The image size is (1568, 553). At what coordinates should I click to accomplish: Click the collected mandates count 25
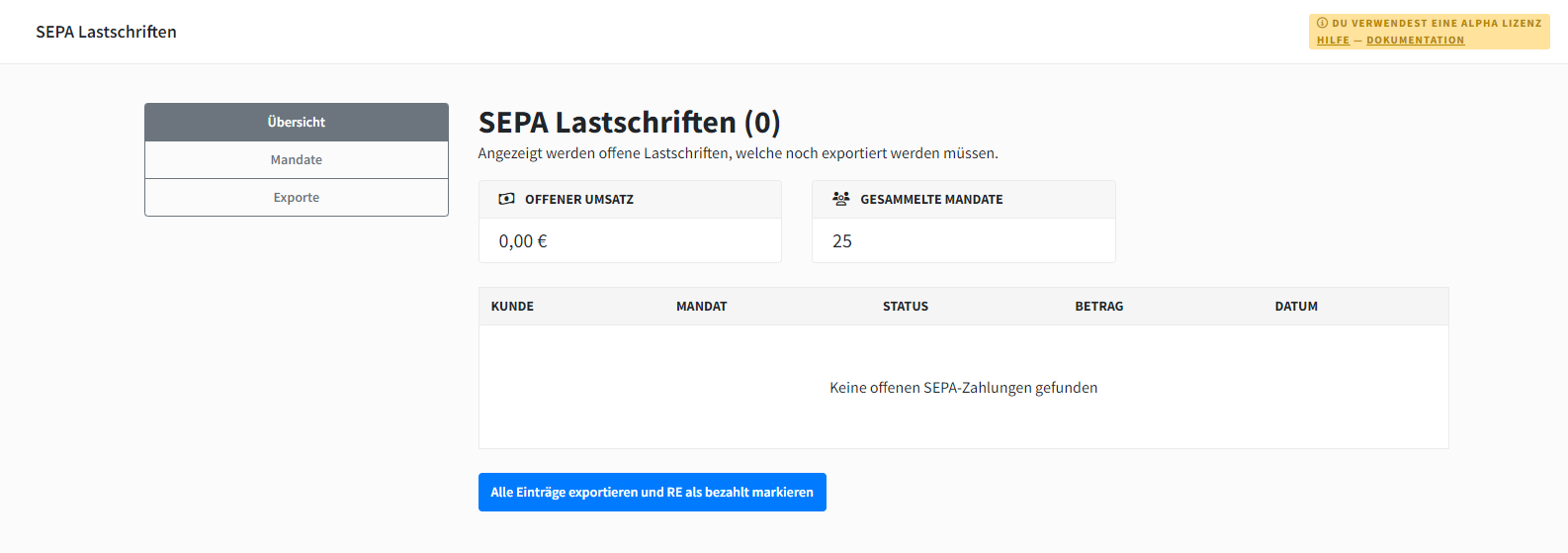[x=842, y=241]
